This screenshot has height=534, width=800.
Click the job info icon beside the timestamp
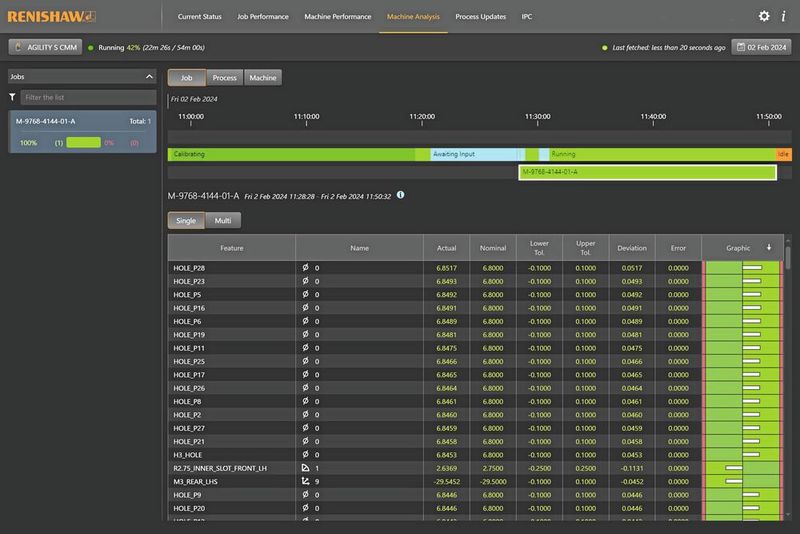(x=401, y=195)
